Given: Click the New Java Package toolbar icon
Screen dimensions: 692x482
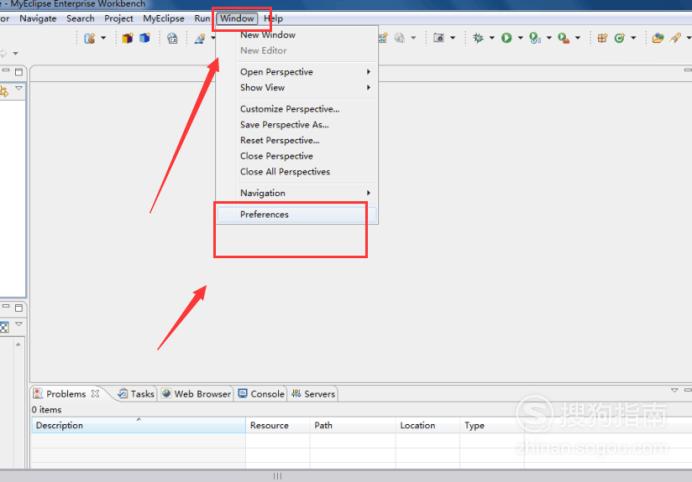Looking at the screenshot, I should [x=602, y=38].
